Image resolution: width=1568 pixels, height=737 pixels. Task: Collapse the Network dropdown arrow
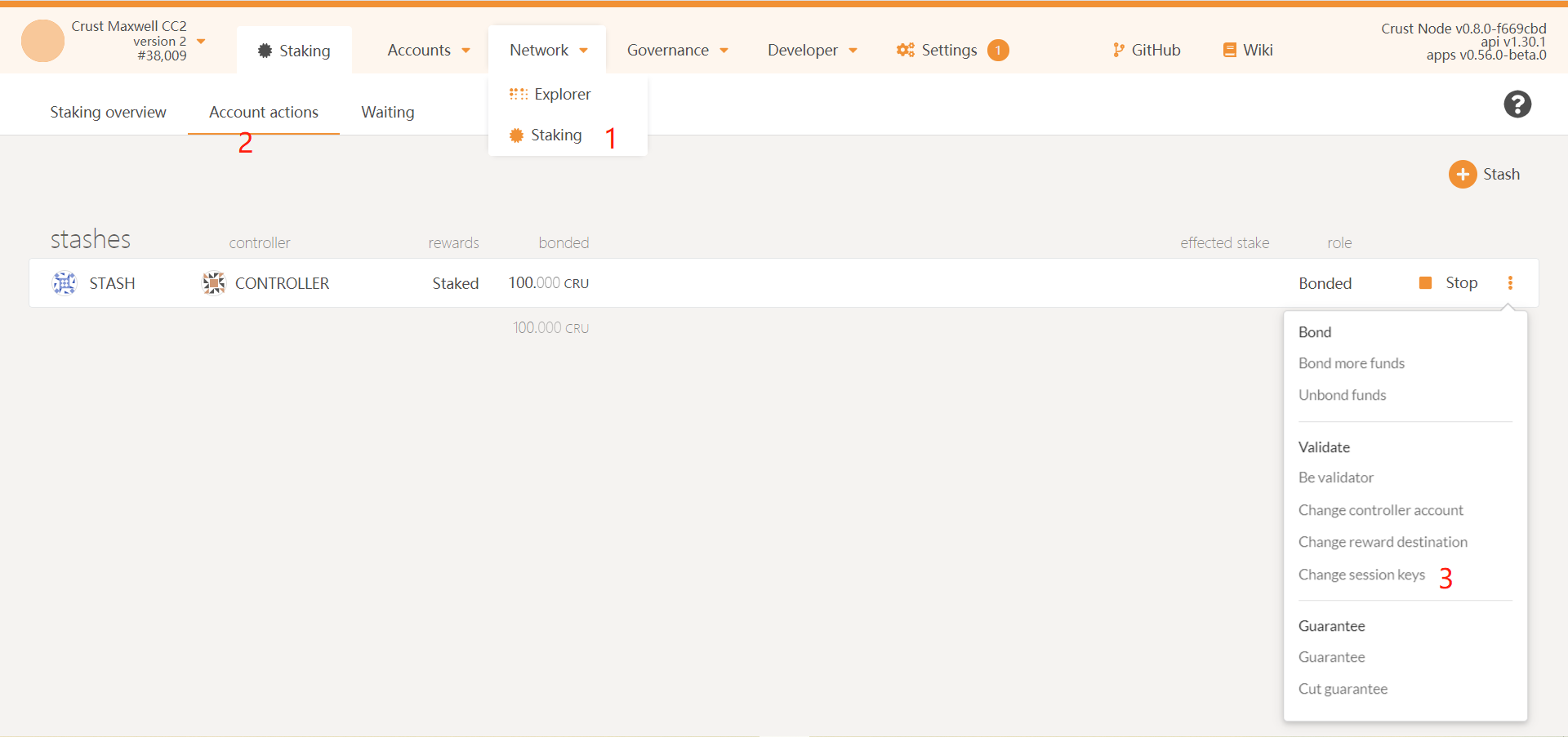(x=584, y=51)
